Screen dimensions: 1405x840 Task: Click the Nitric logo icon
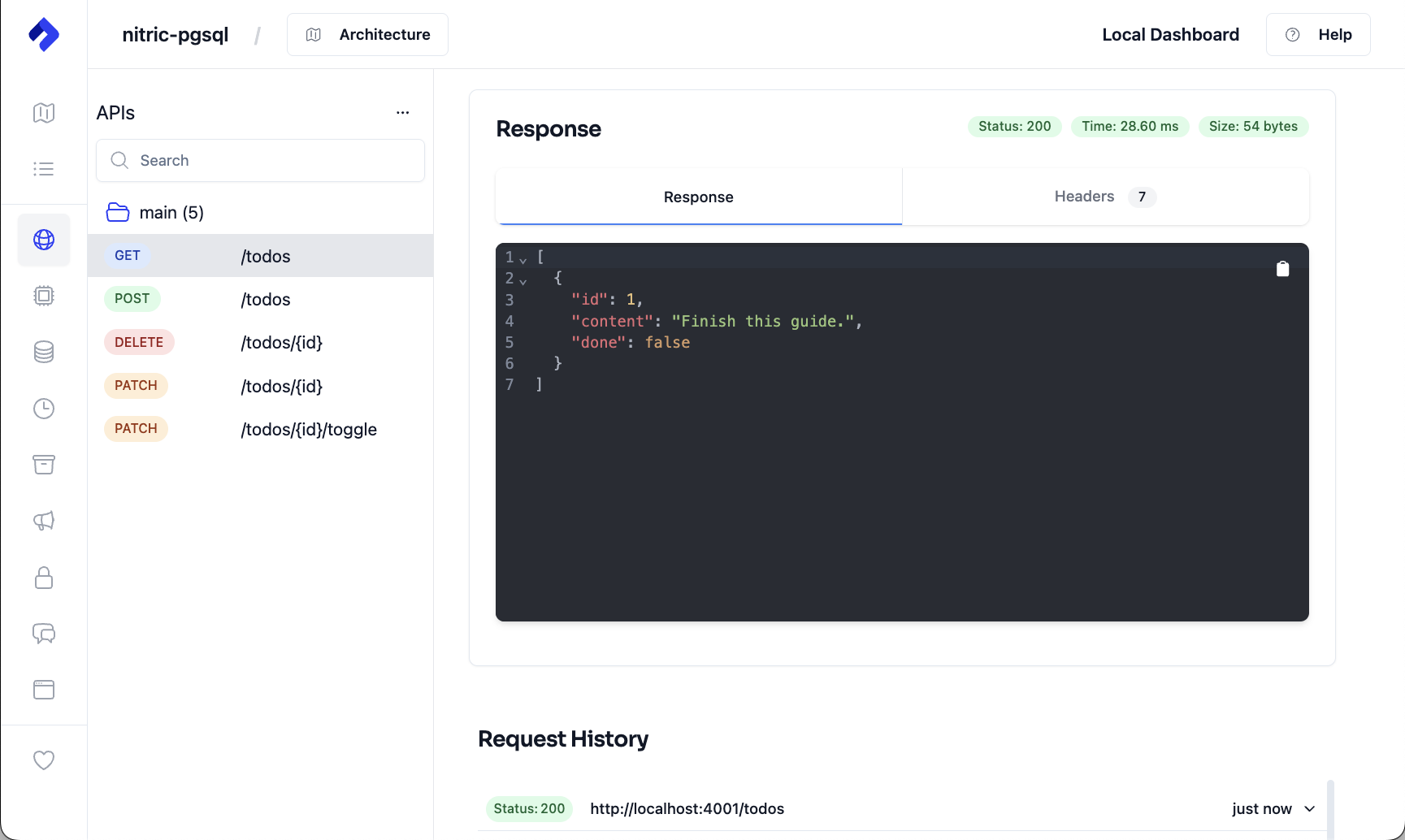[x=44, y=35]
